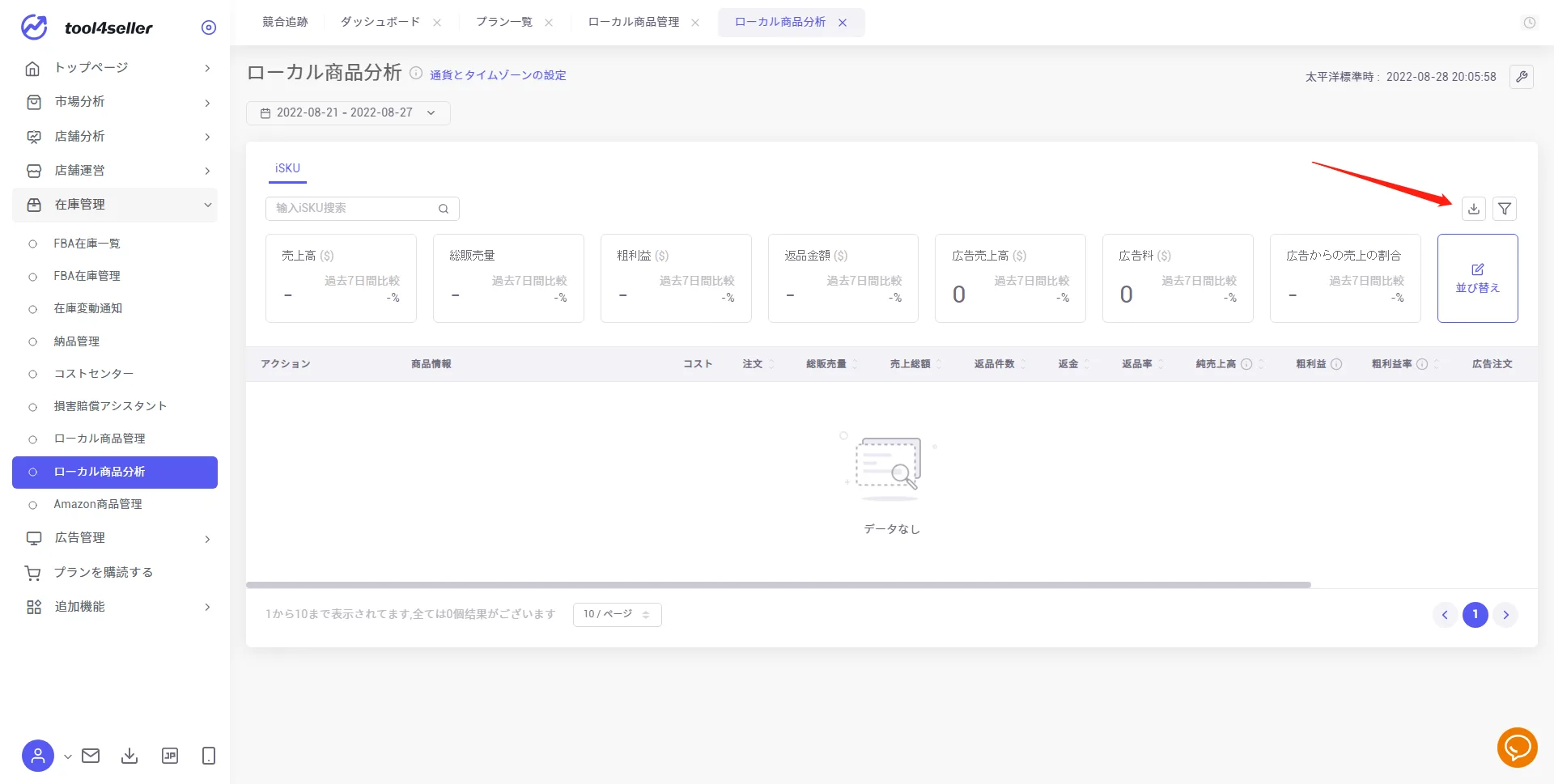Expand 追加機能 menu
This screenshot has width=1554, height=784.
click(x=115, y=607)
